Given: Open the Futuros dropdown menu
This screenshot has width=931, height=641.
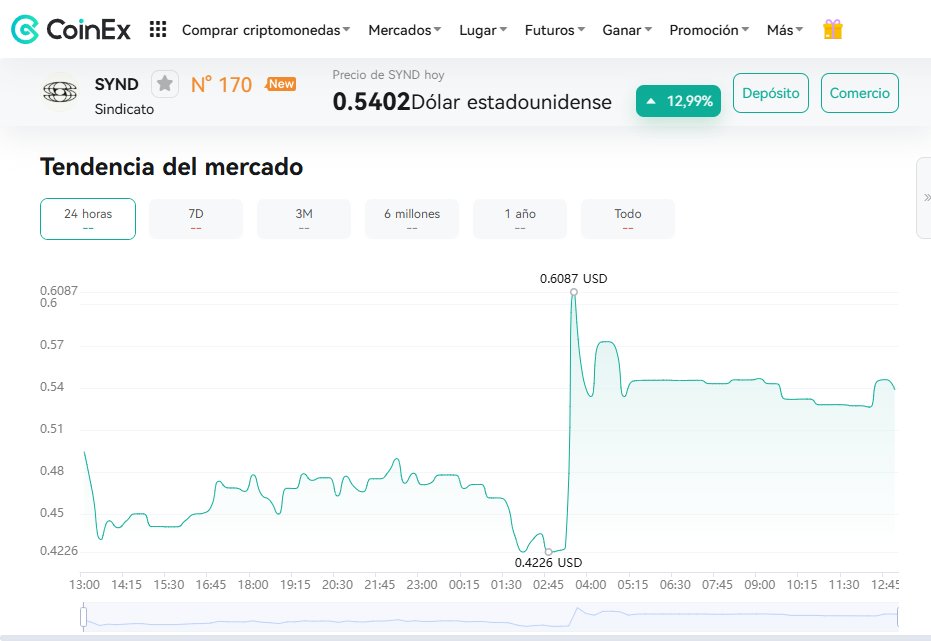Looking at the screenshot, I should coord(555,30).
